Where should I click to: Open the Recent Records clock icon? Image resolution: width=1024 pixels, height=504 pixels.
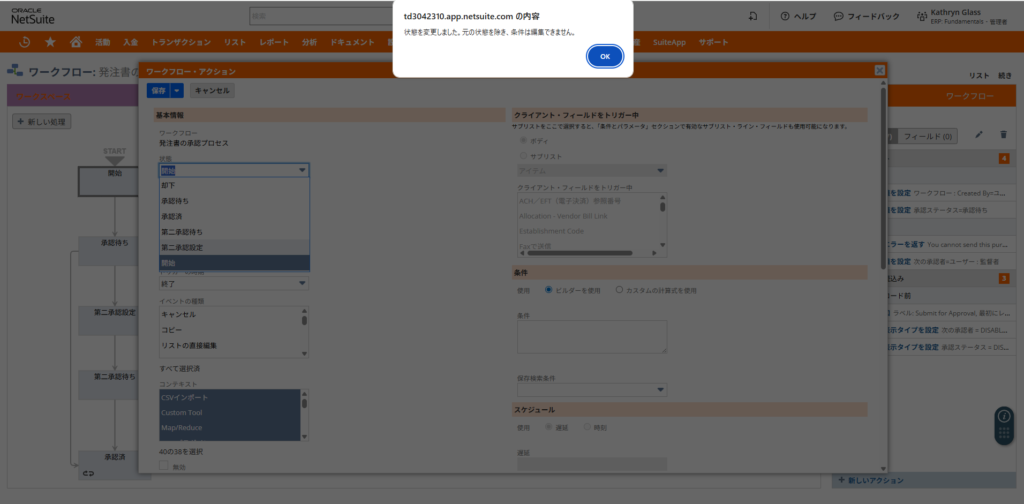coord(25,42)
